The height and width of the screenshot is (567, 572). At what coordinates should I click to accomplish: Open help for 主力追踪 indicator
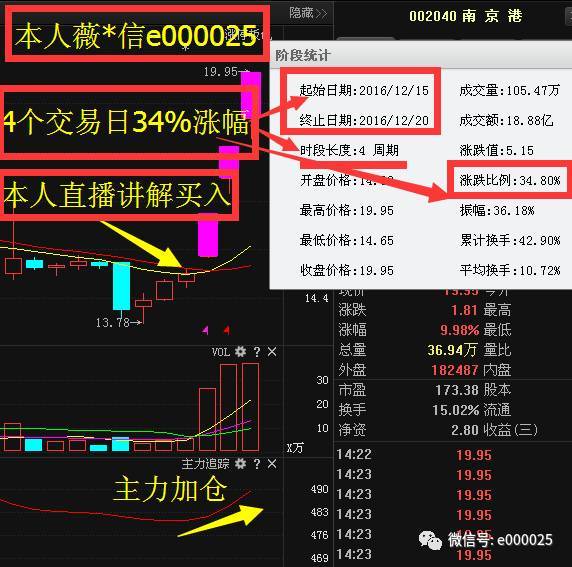tap(257, 464)
